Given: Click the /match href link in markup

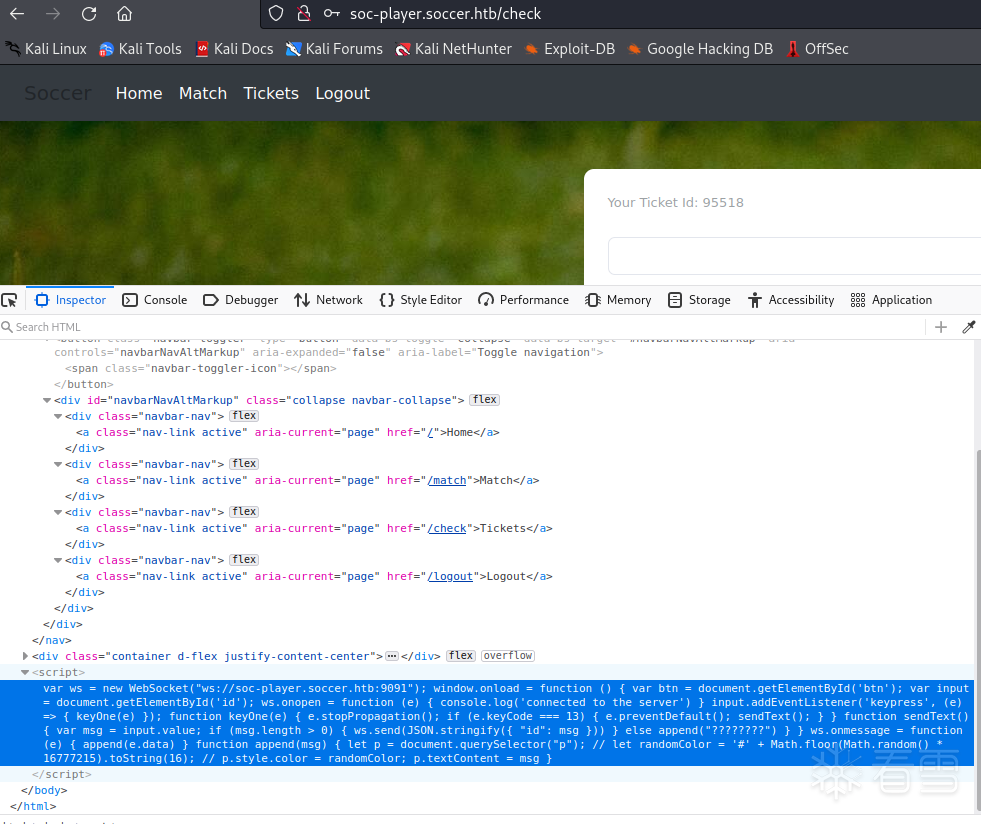Looking at the screenshot, I should (x=447, y=481).
